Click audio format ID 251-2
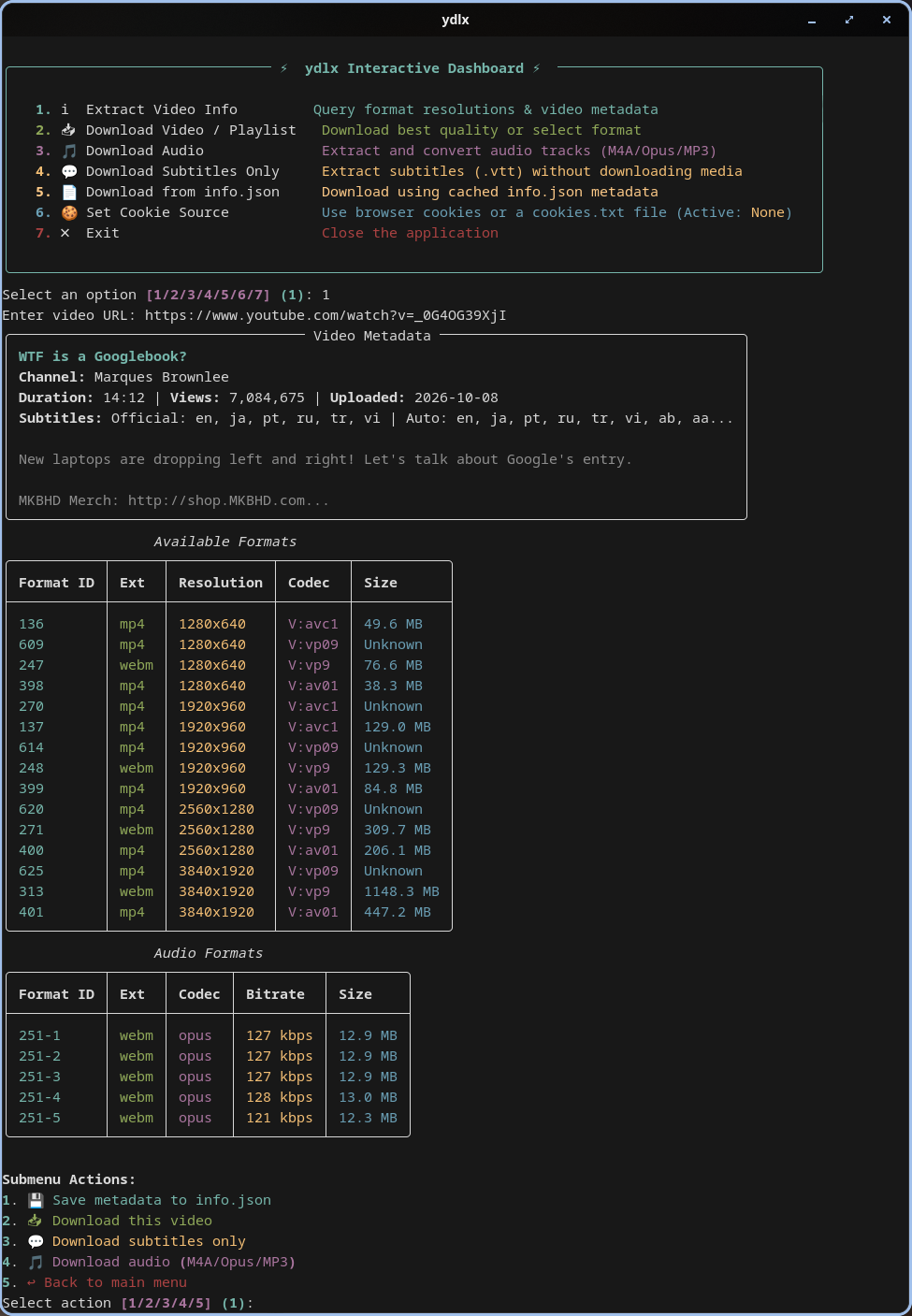 pos(39,1056)
